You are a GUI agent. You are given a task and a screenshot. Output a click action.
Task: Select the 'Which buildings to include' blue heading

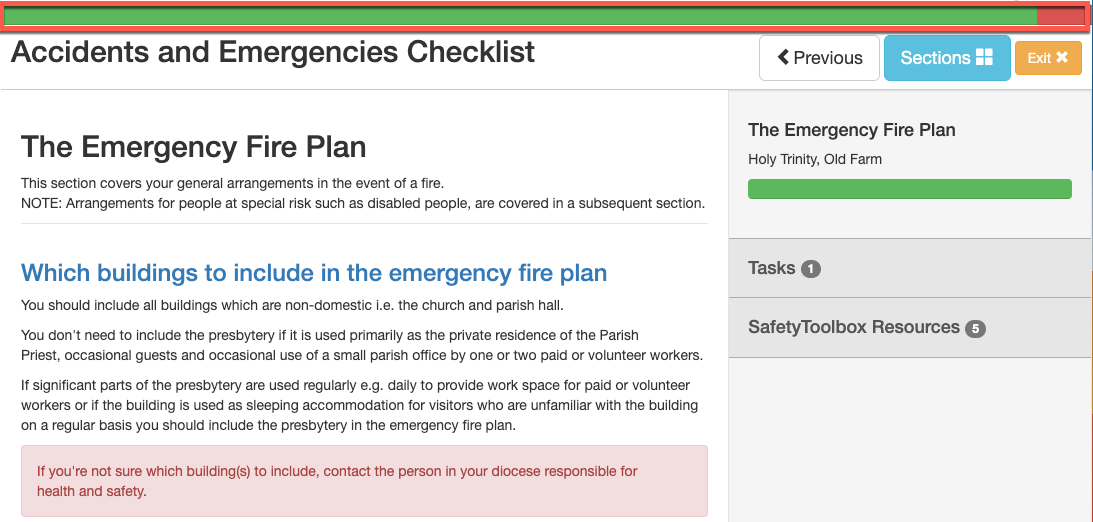[x=314, y=272]
